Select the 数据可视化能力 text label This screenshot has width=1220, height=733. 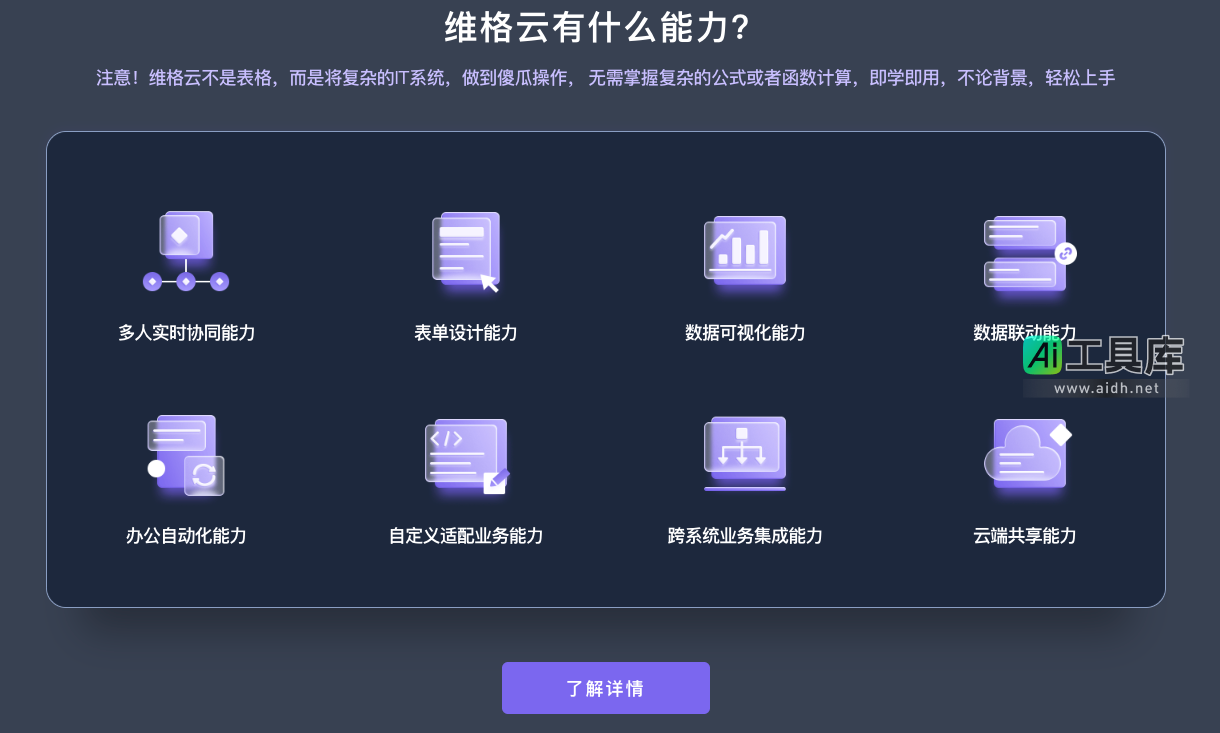coord(745,333)
